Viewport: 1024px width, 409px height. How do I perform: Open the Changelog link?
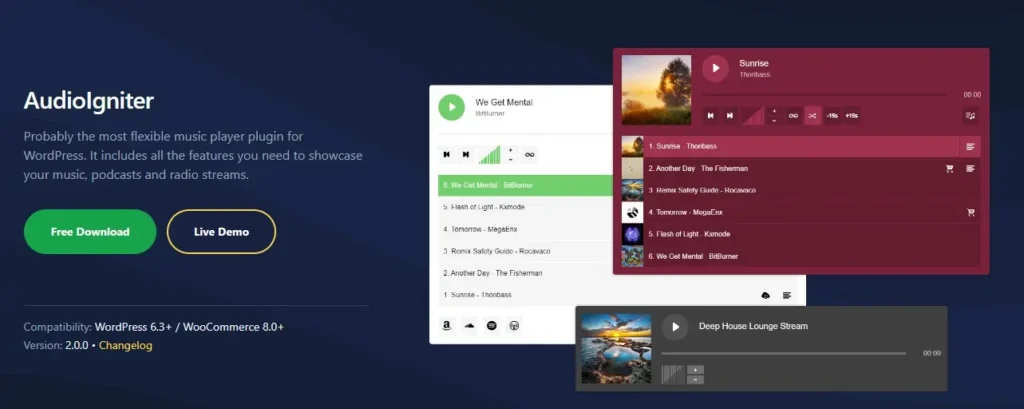(x=125, y=346)
